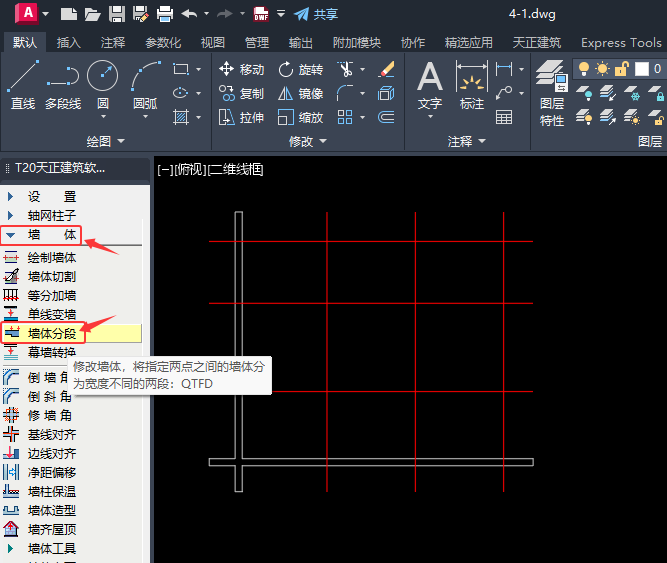Click the Rectangle tool icon

[181, 69]
